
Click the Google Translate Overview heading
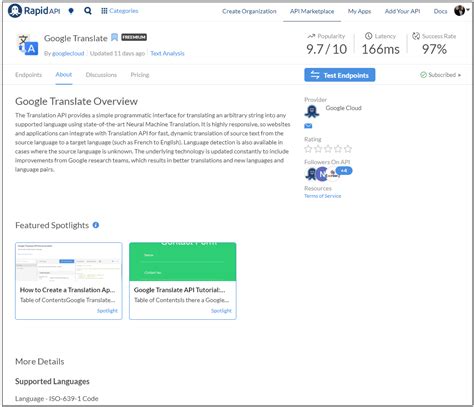click(x=76, y=101)
